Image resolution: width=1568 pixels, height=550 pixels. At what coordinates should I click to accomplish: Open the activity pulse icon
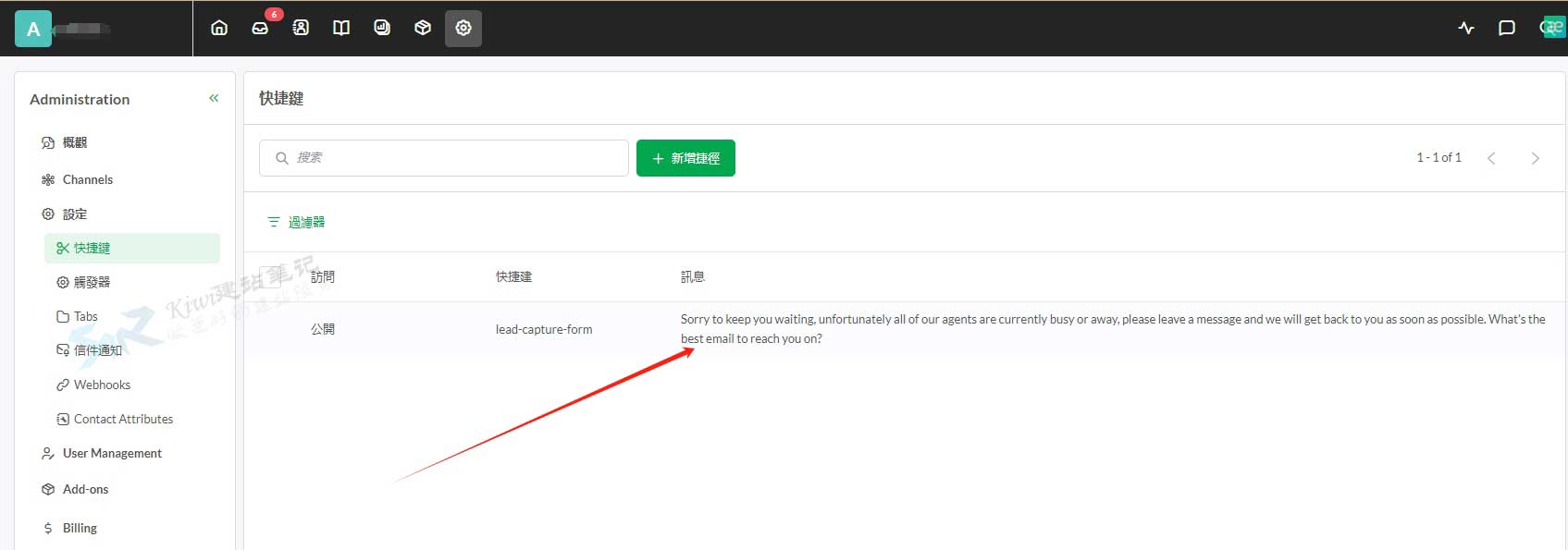coord(1466,28)
